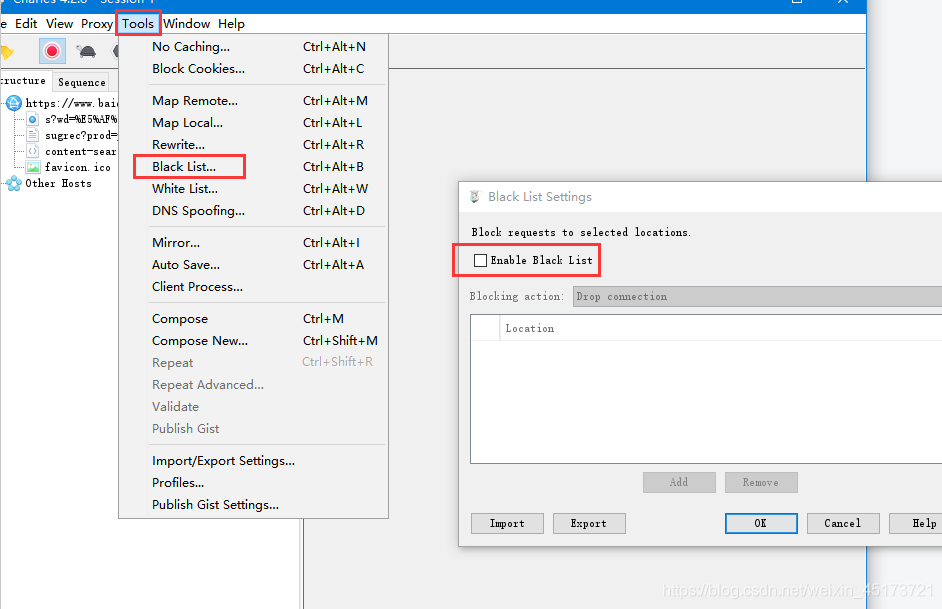The height and width of the screenshot is (609, 942).
Task: Choose Block Cookies... menu entry
Action: pyautogui.click(x=253, y=68)
